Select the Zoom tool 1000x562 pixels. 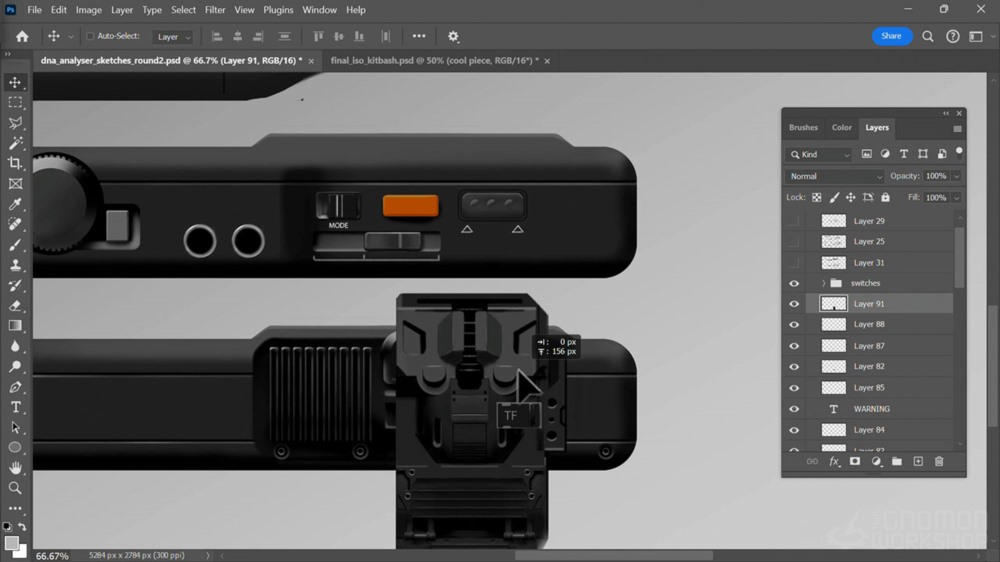coord(15,489)
